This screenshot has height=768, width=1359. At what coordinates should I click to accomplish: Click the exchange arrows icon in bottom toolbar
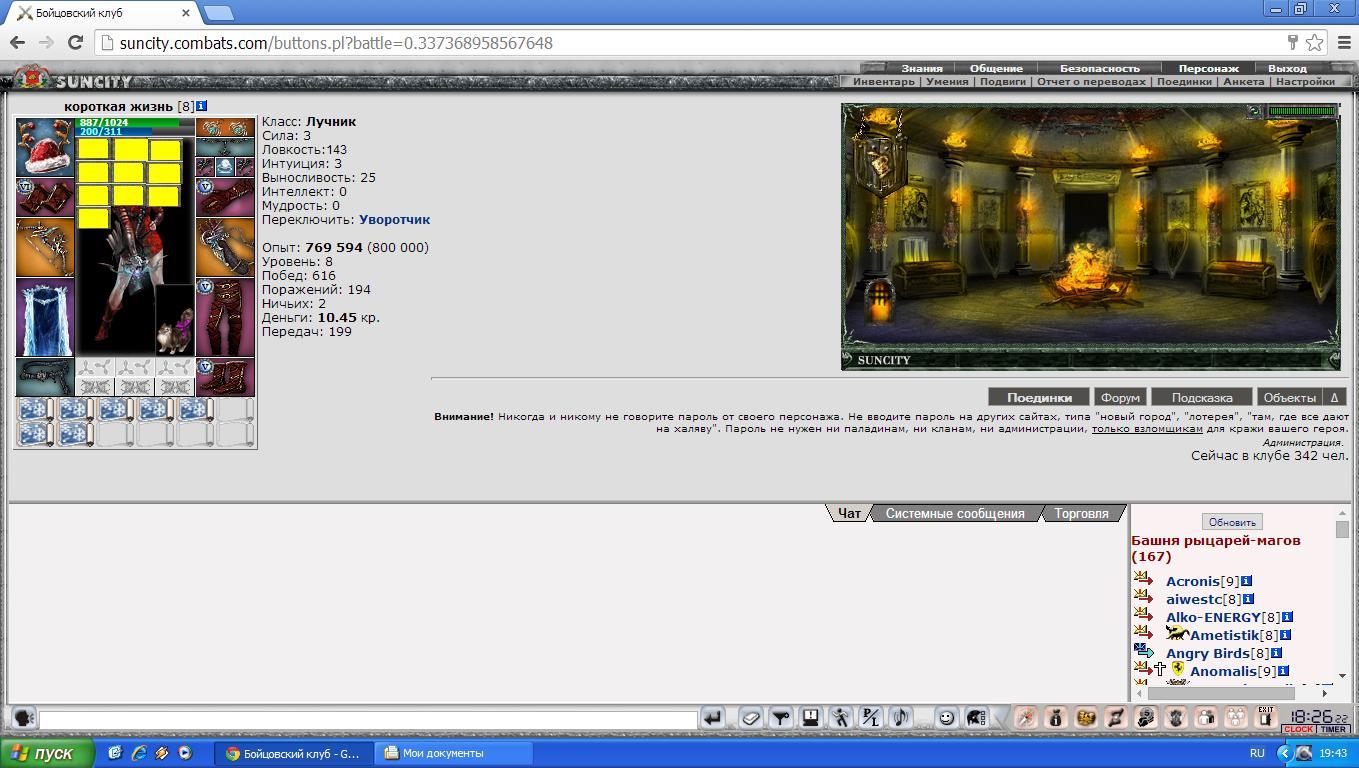[x=1116, y=717]
